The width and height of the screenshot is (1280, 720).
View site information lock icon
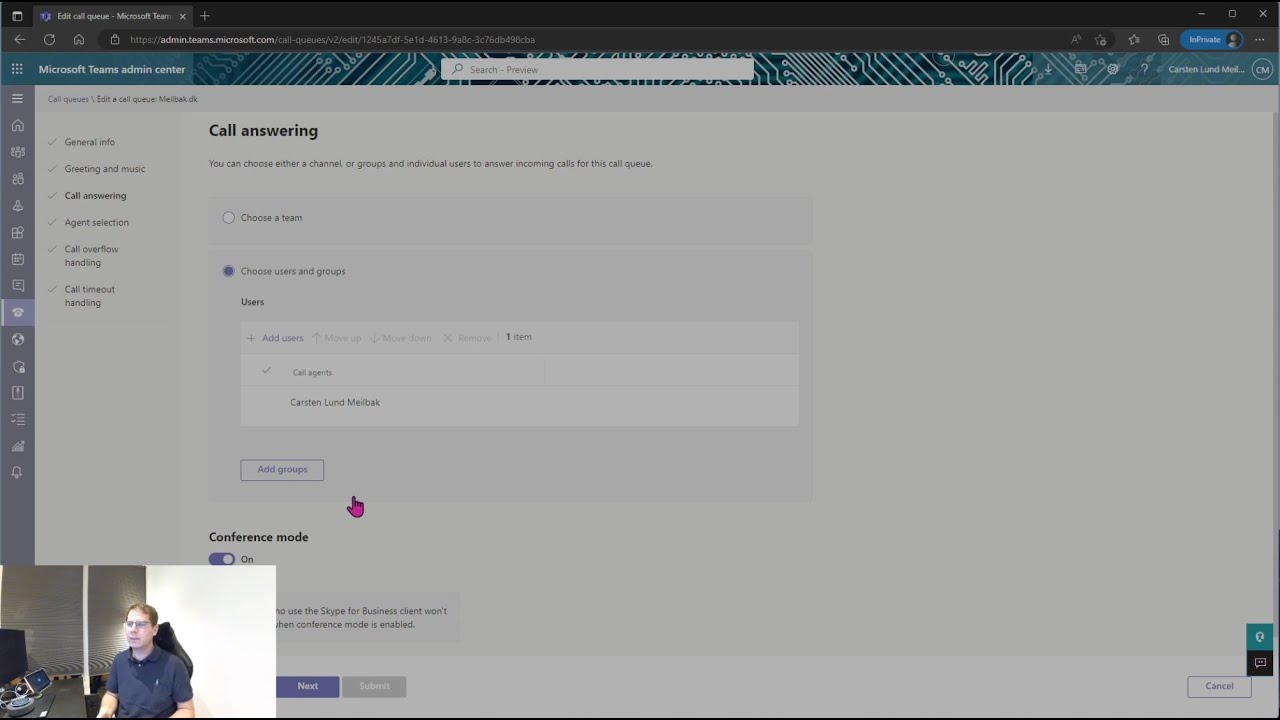tap(114, 40)
